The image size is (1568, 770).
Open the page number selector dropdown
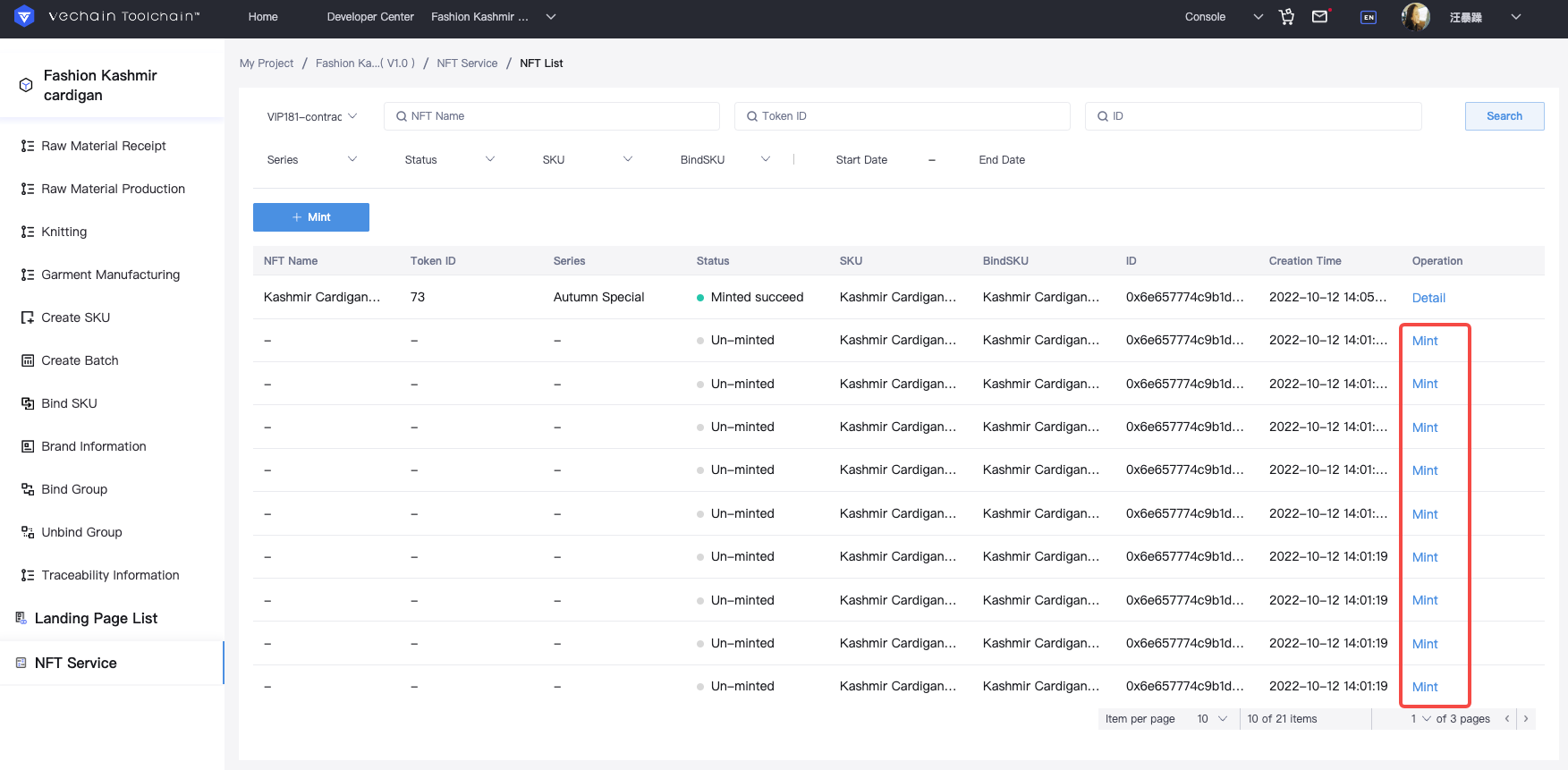[1420, 719]
